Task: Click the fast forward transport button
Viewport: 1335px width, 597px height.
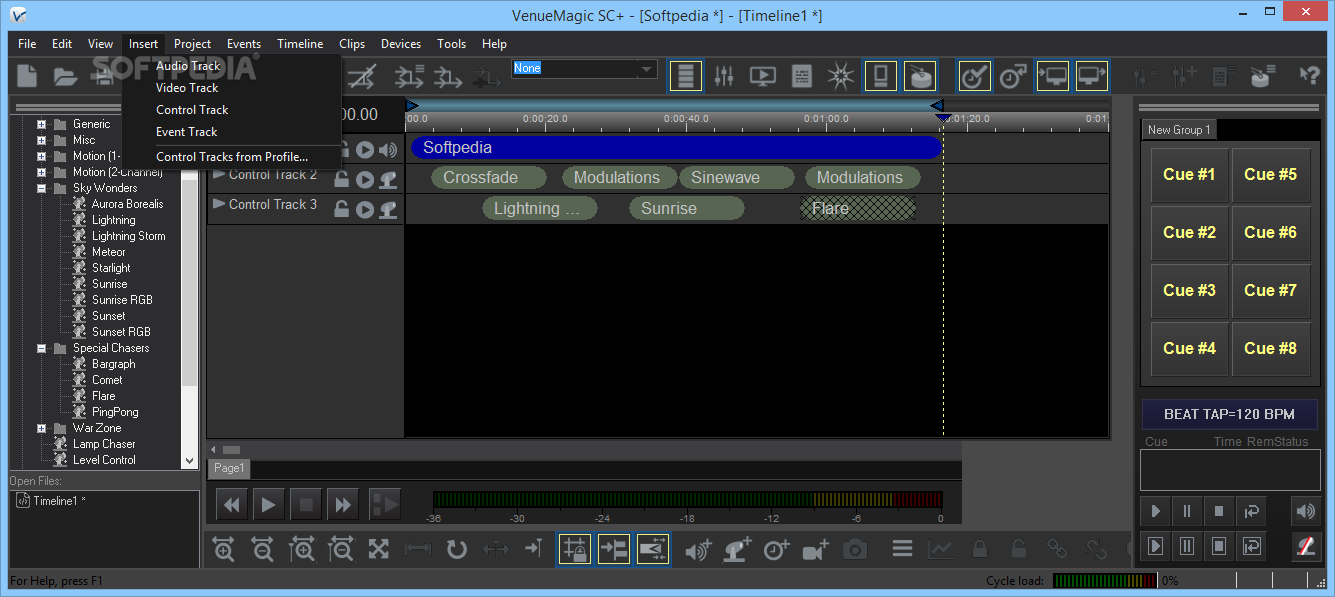Action: coord(342,504)
